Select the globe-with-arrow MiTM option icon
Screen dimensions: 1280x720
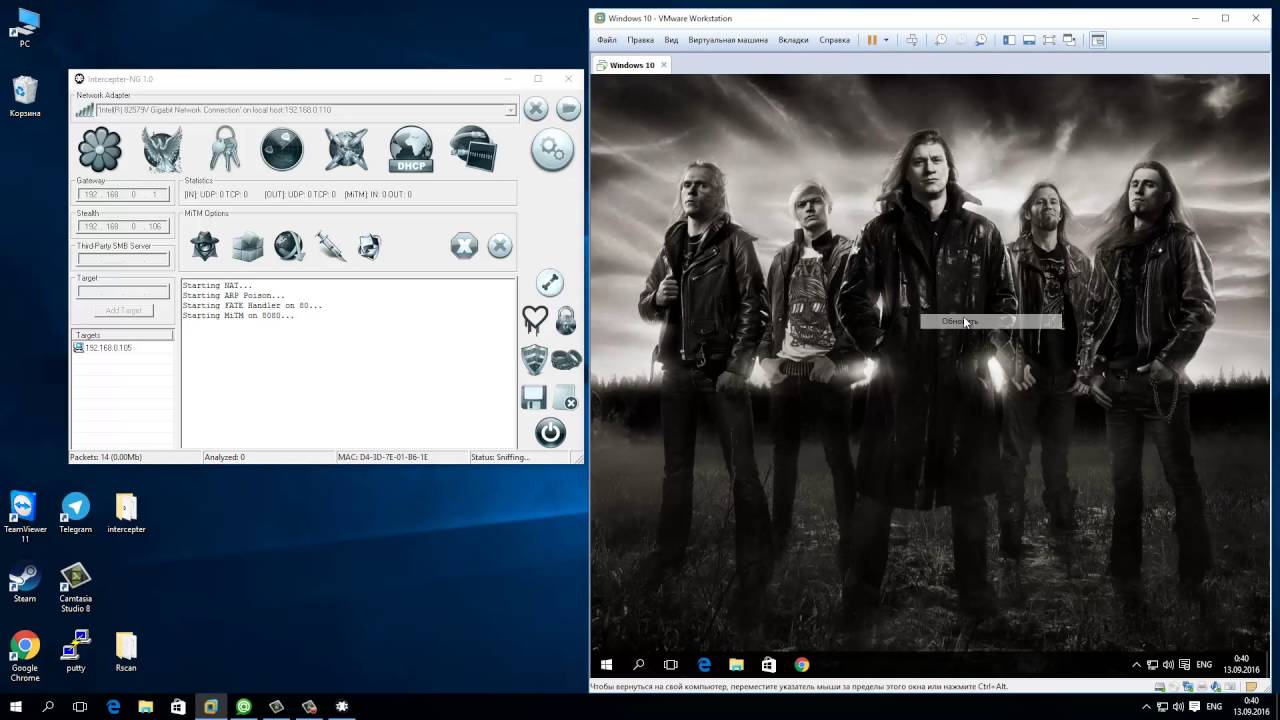point(289,245)
